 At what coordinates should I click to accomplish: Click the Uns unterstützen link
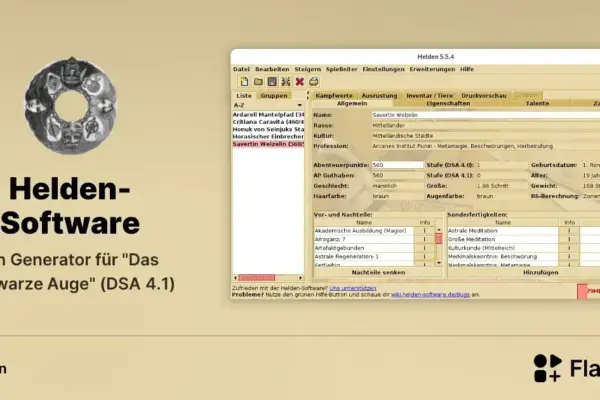coord(353,288)
